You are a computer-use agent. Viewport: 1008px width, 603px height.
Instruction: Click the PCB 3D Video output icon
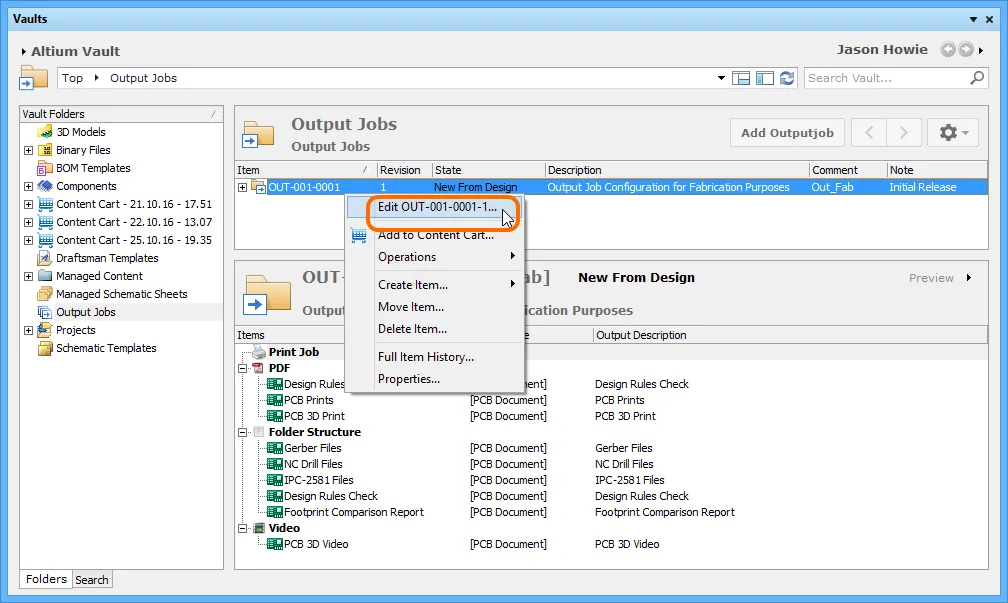point(274,544)
